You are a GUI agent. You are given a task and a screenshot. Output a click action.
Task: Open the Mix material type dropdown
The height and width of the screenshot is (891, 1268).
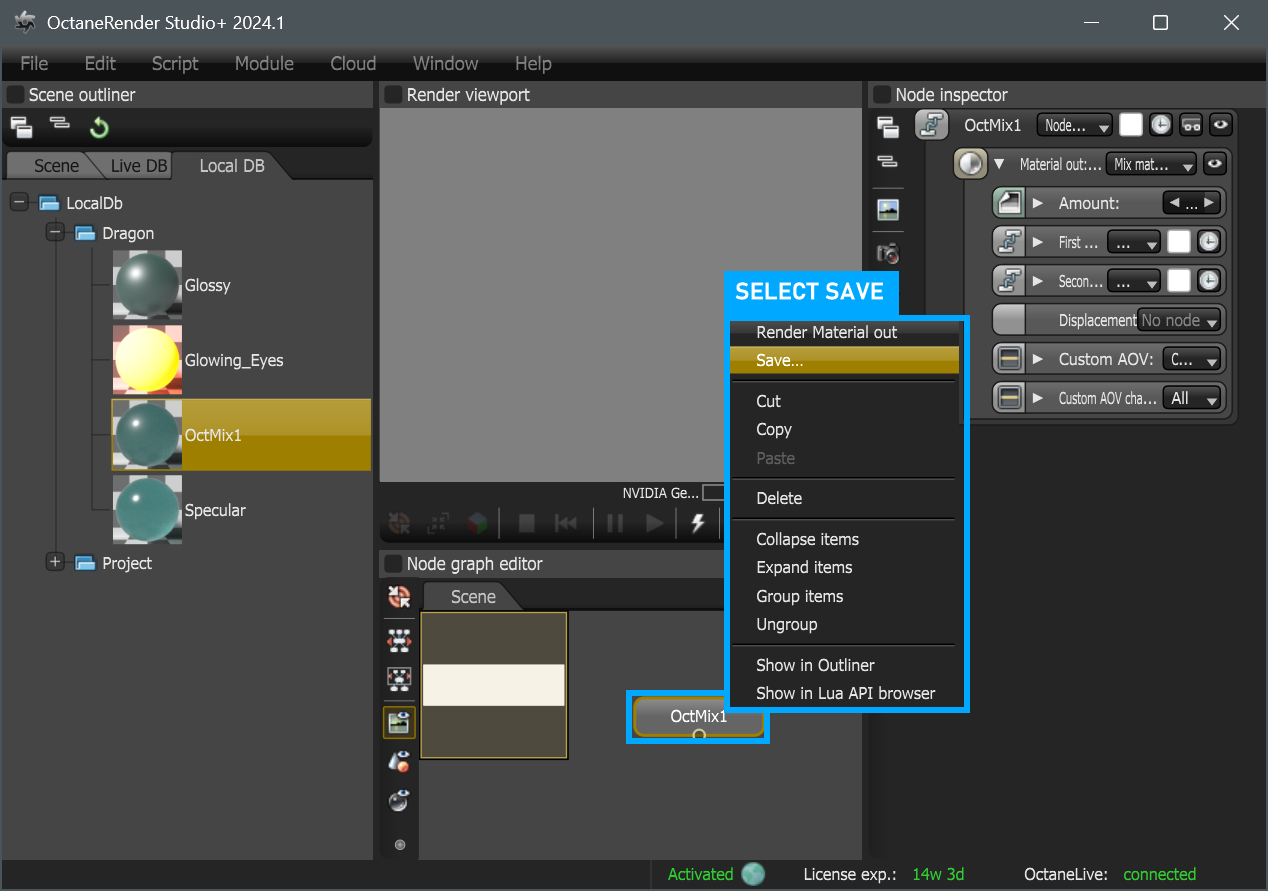(1151, 164)
